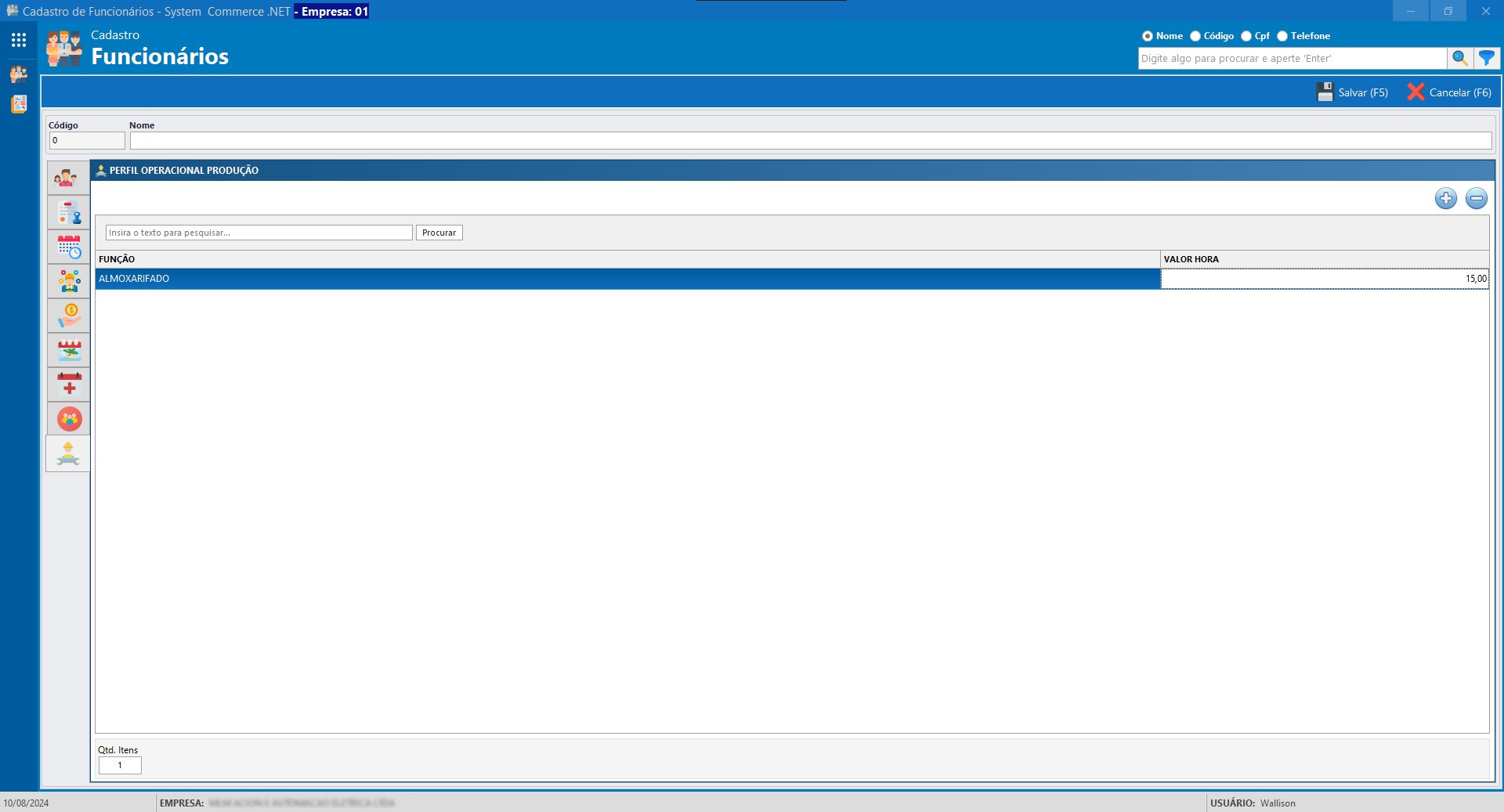Image resolution: width=1504 pixels, height=812 pixels.
Task: Click Salvar (F5) button
Action: click(x=1353, y=92)
